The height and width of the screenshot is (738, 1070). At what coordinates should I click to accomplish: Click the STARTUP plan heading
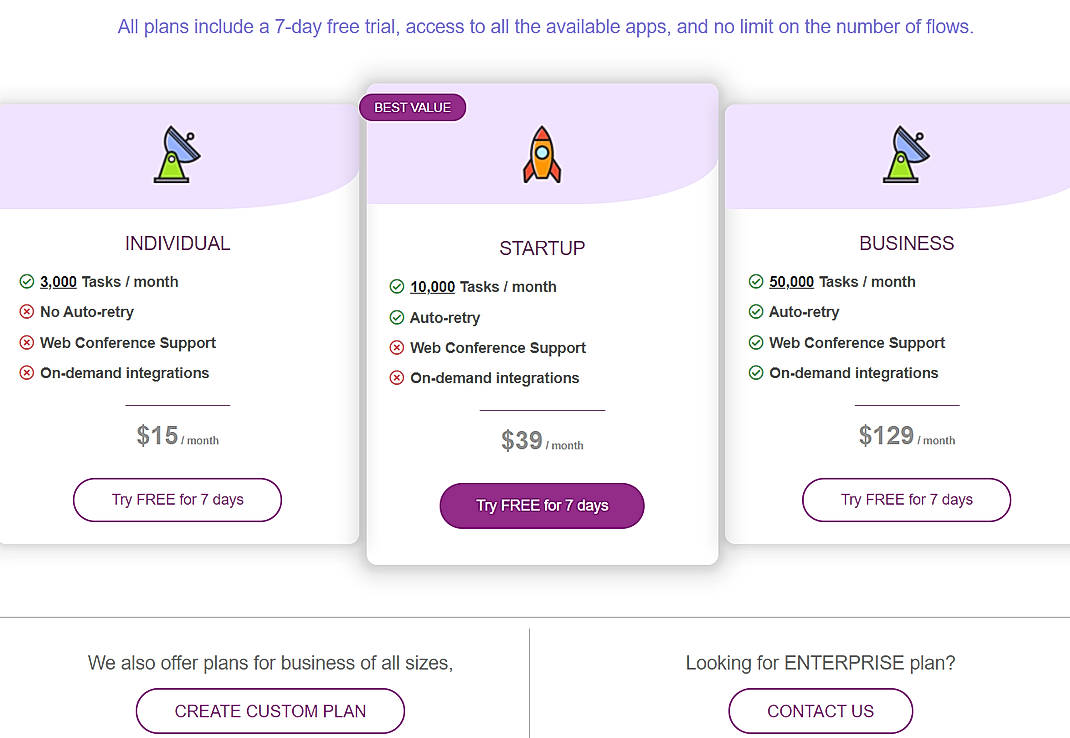tap(541, 248)
